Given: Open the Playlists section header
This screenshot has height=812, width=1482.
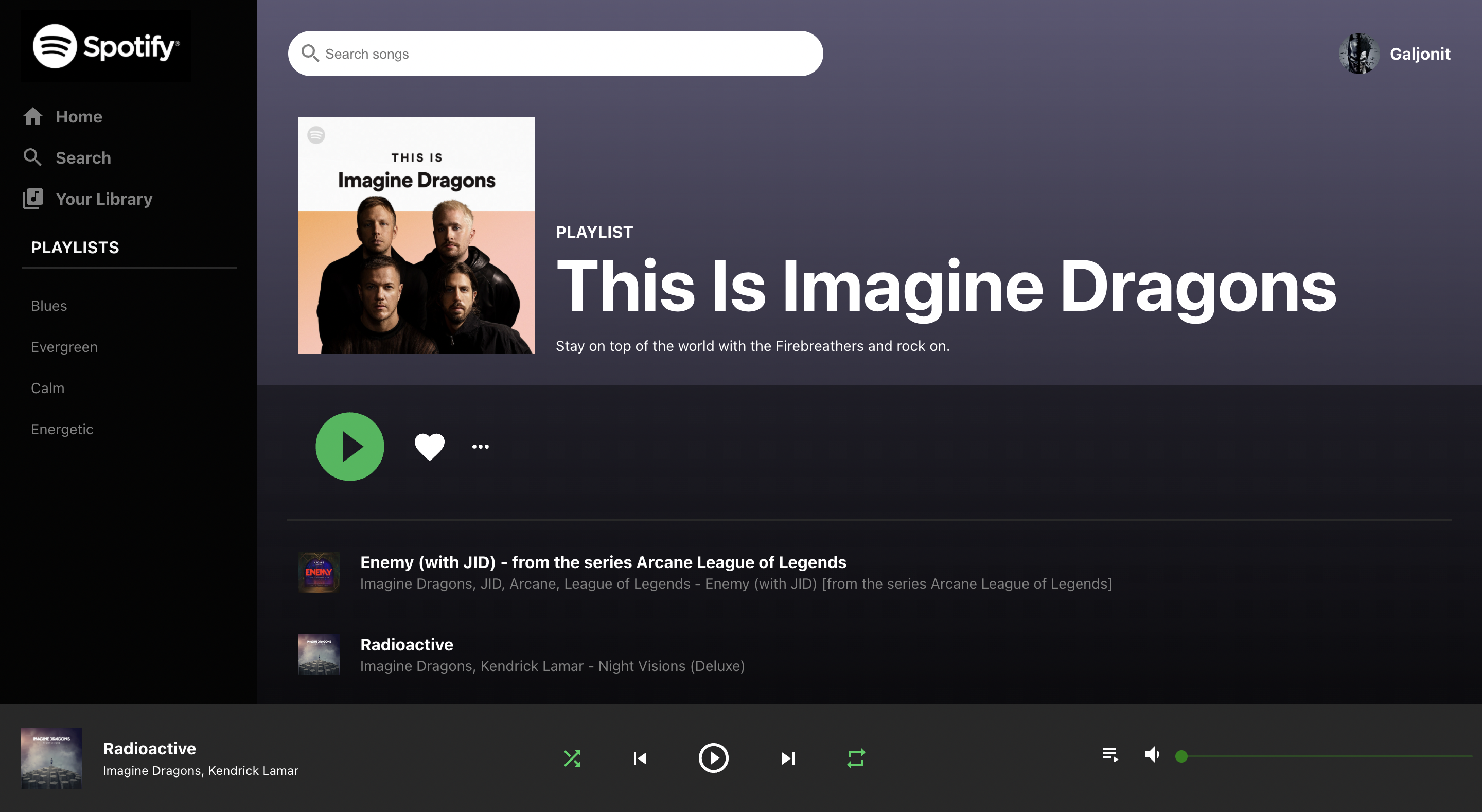Looking at the screenshot, I should [75, 248].
